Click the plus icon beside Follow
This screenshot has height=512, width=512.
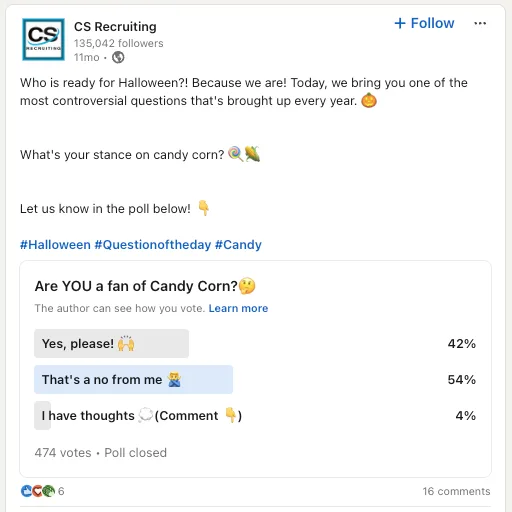tap(400, 23)
